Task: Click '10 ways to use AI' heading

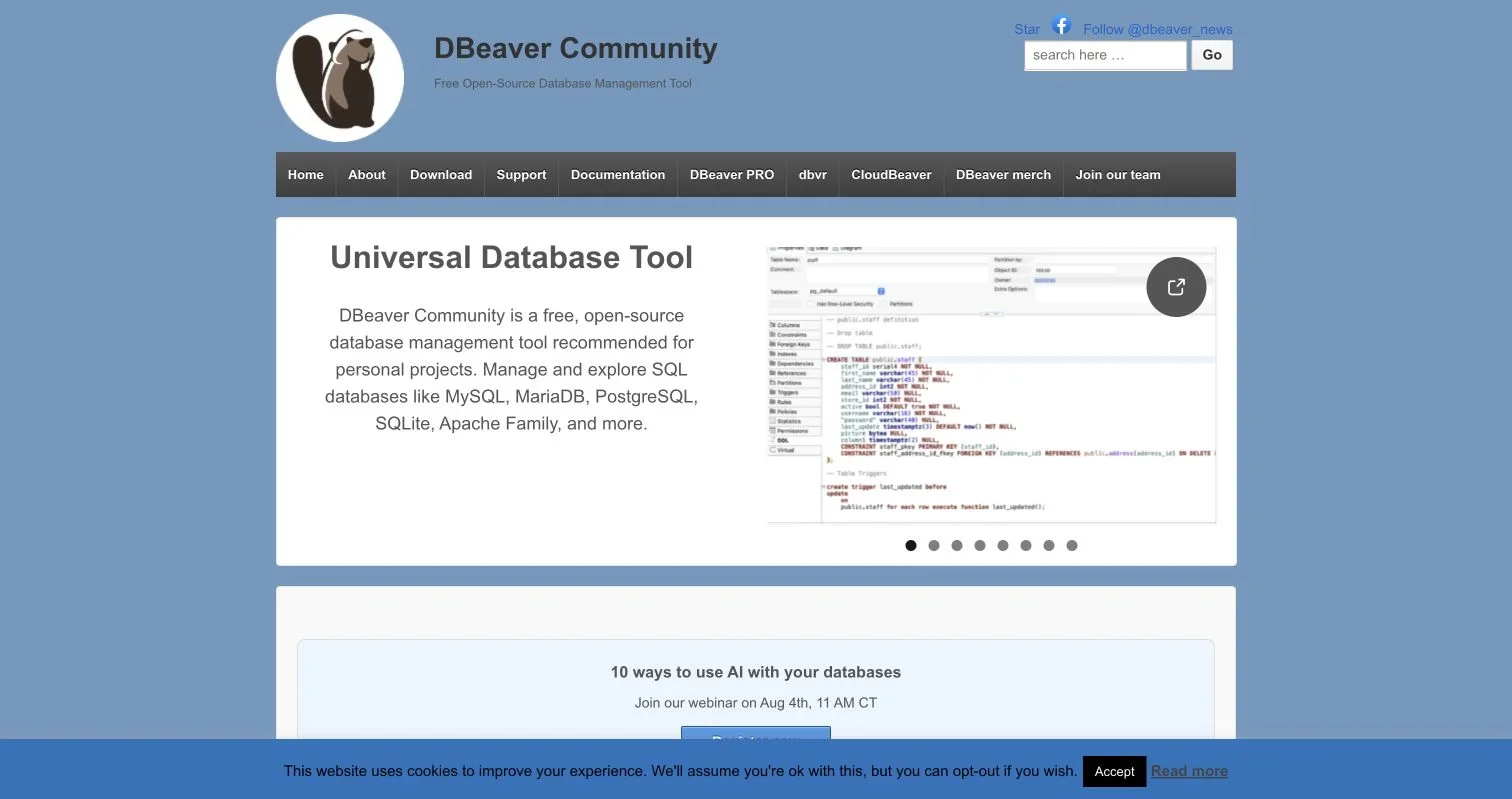Action: 756,672
